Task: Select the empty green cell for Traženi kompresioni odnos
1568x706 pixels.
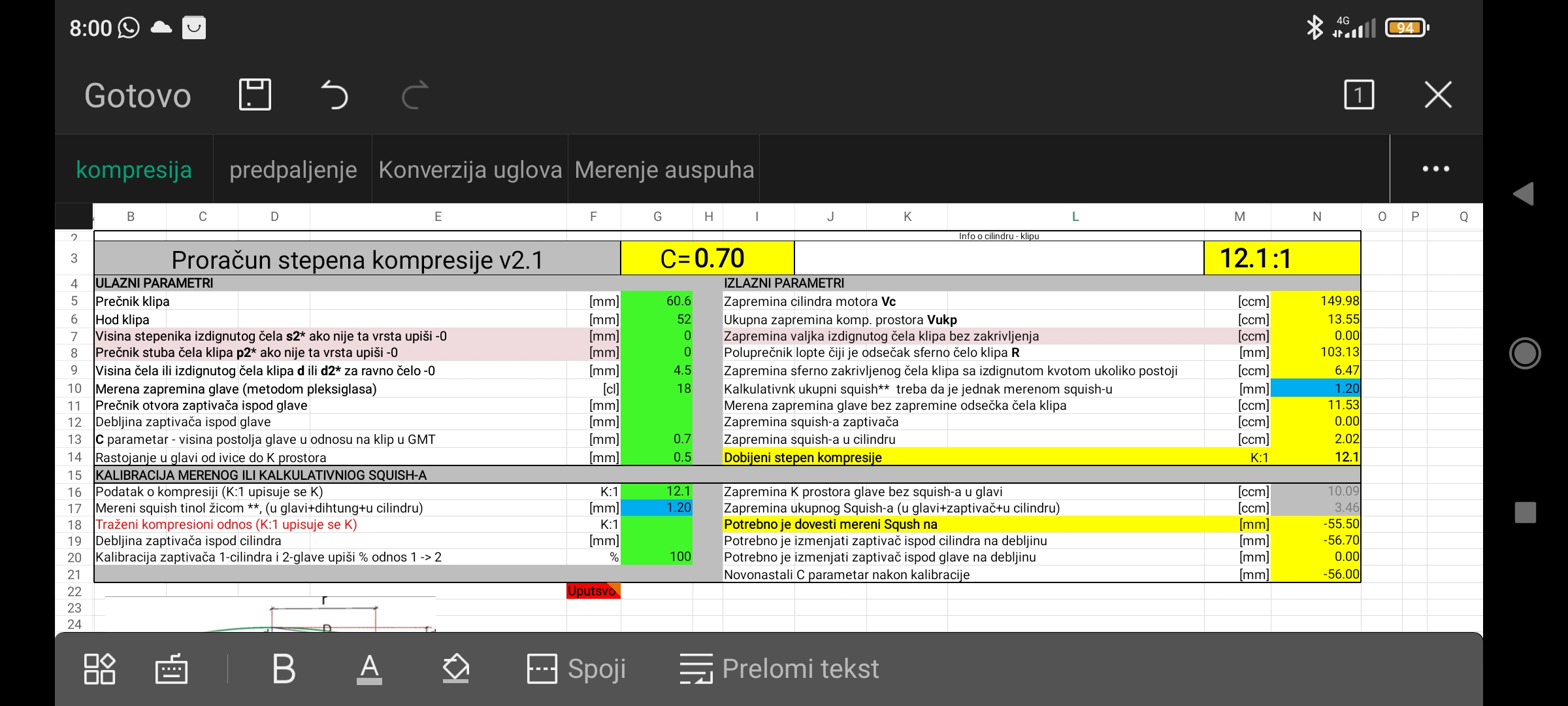Action: pyautogui.click(x=657, y=524)
